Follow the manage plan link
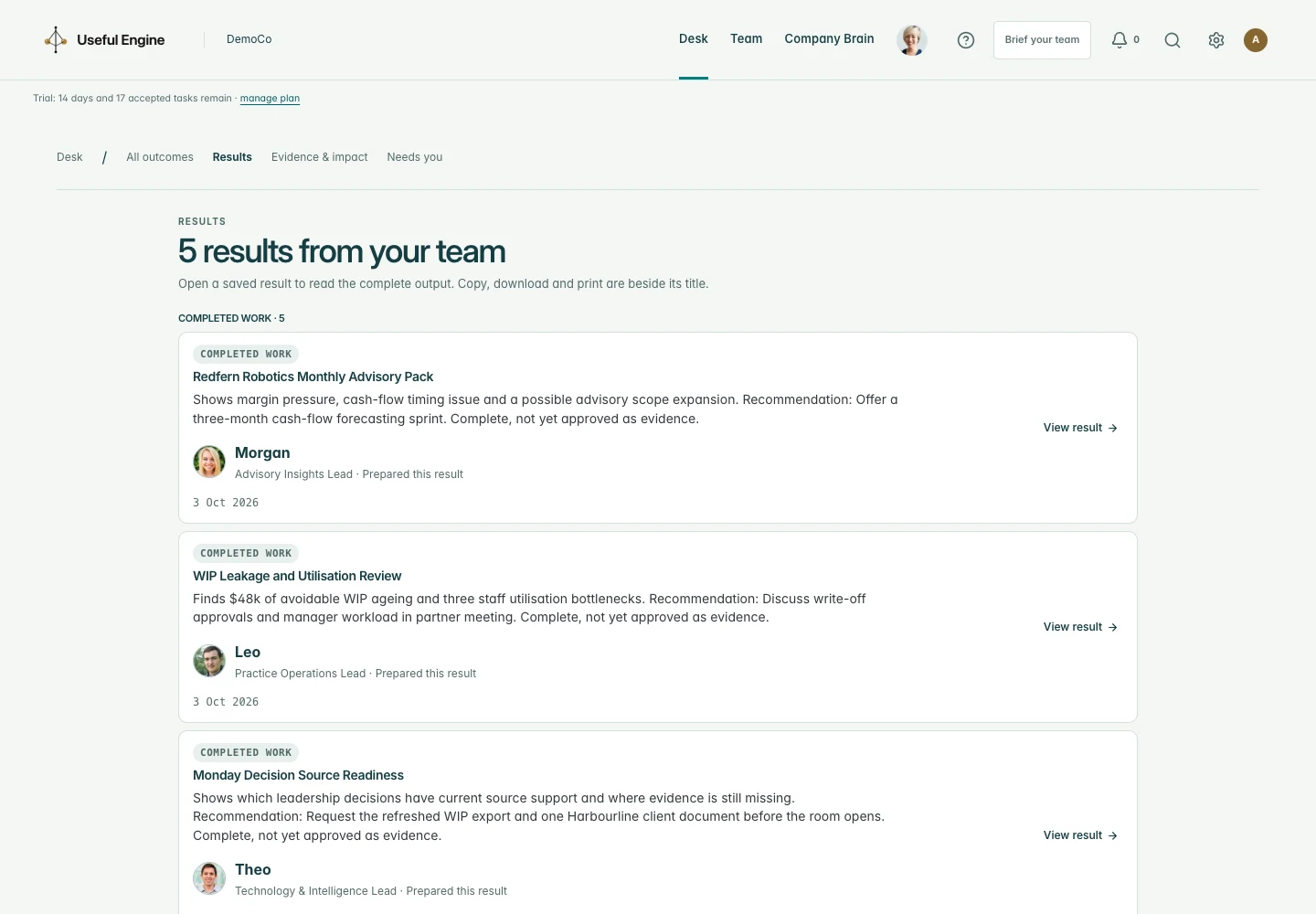 (270, 99)
